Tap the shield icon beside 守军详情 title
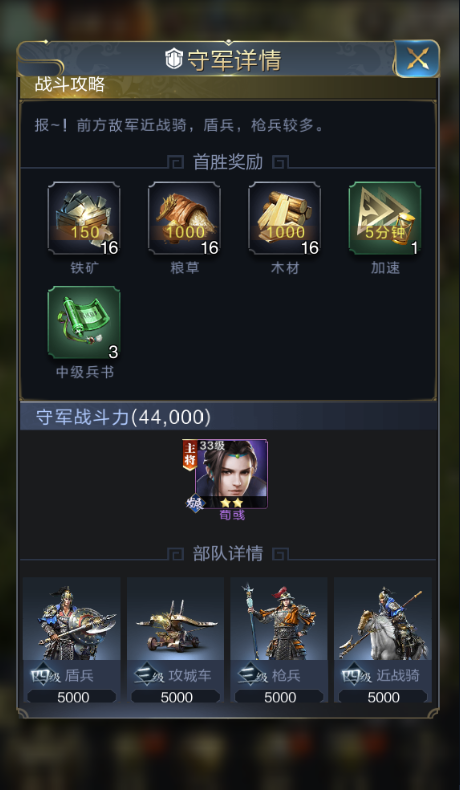460x790 pixels. pyautogui.click(x=173, y=59)
